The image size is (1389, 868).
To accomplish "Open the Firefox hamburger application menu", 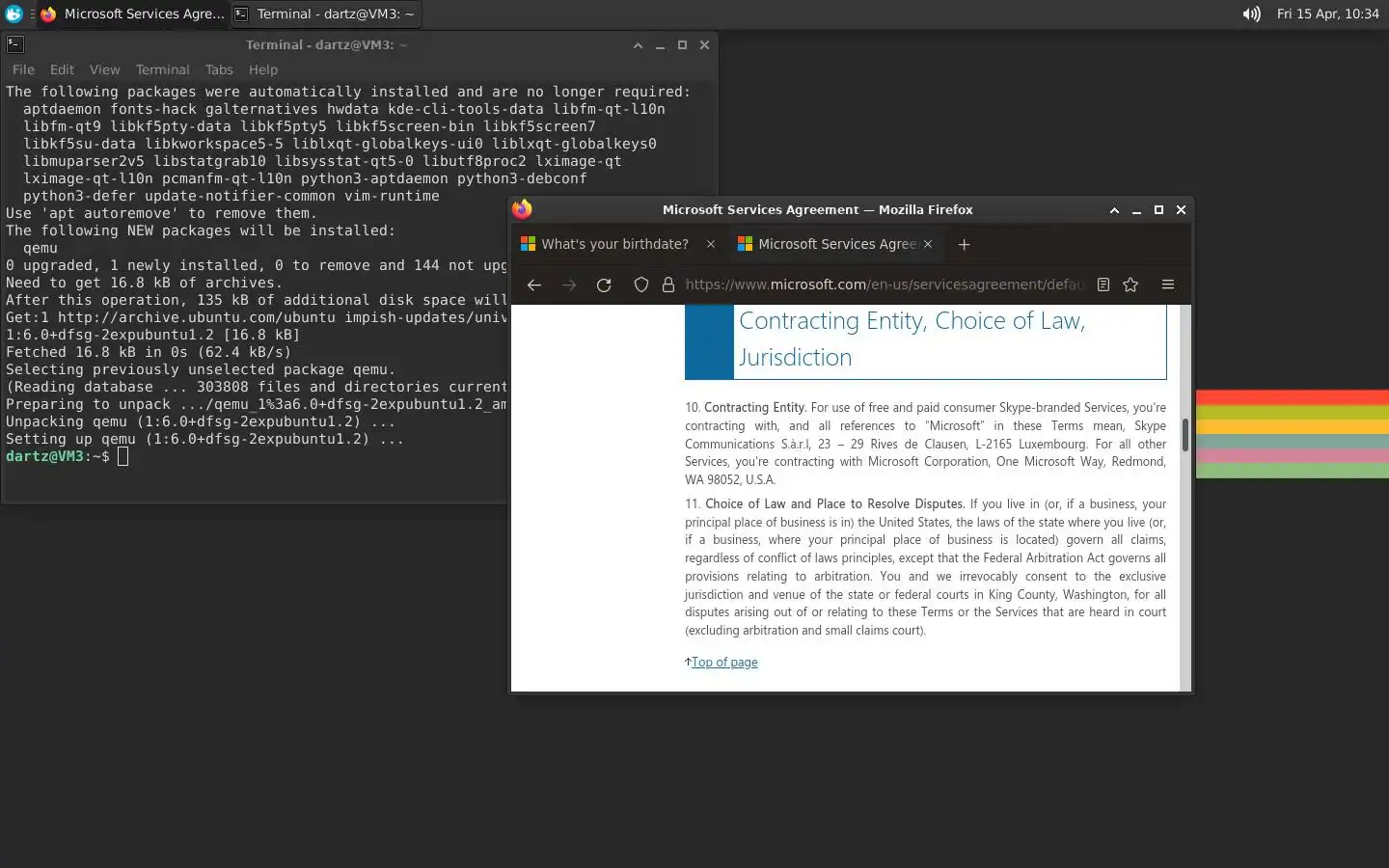I will click(x=1167, y=285).
